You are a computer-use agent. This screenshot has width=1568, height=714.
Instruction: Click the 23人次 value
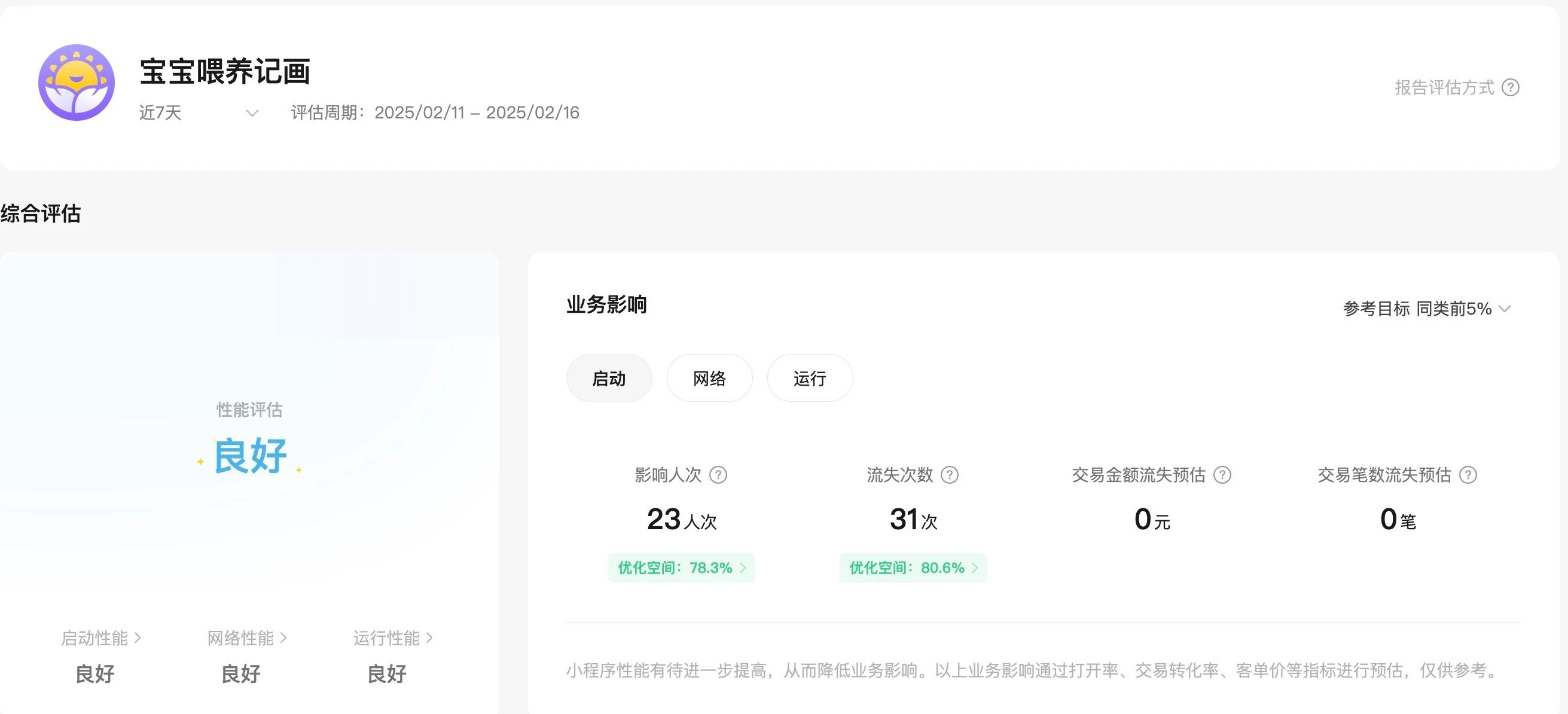tap(682, 520)
